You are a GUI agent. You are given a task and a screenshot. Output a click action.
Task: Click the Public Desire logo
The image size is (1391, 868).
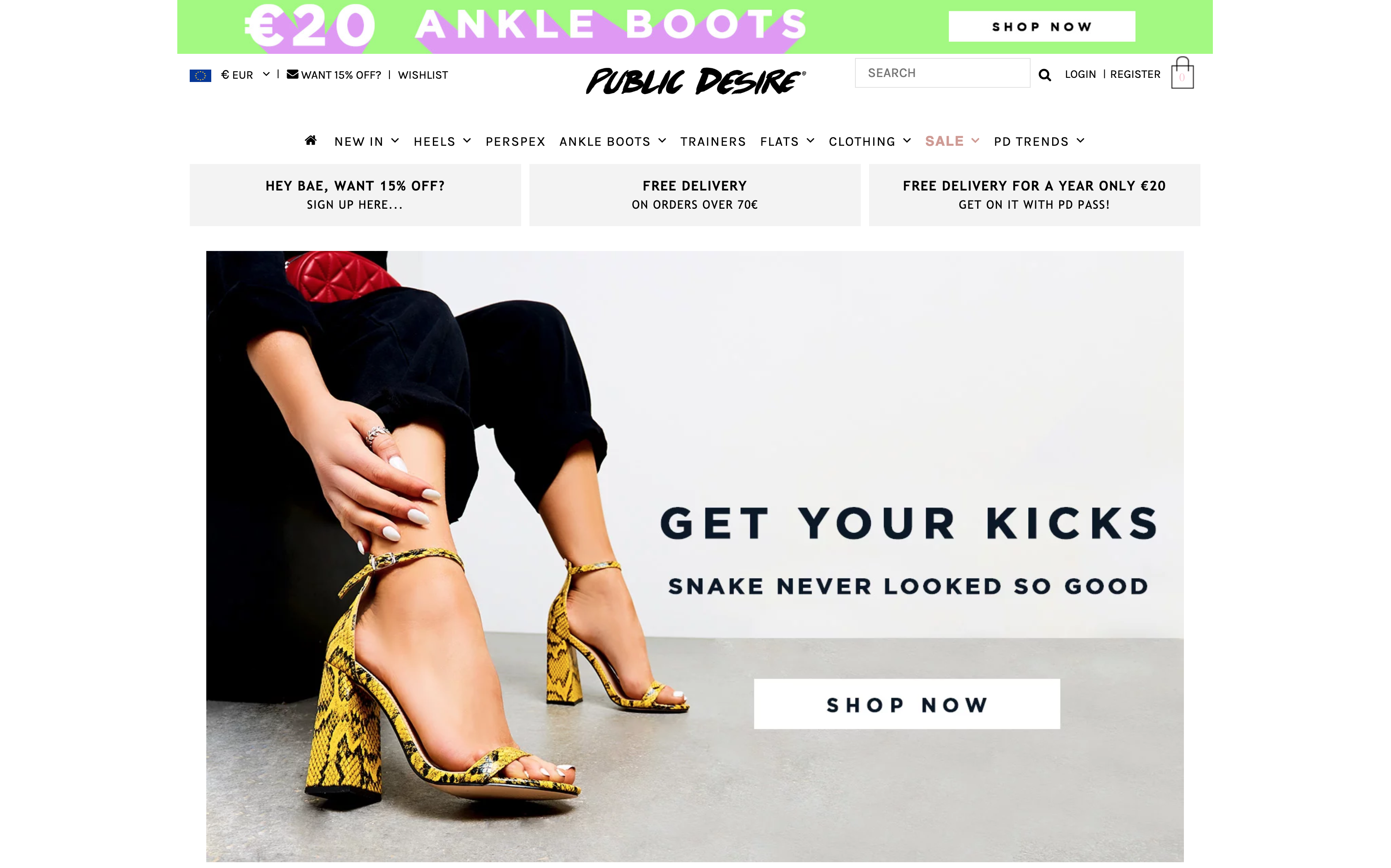(695, 81)
